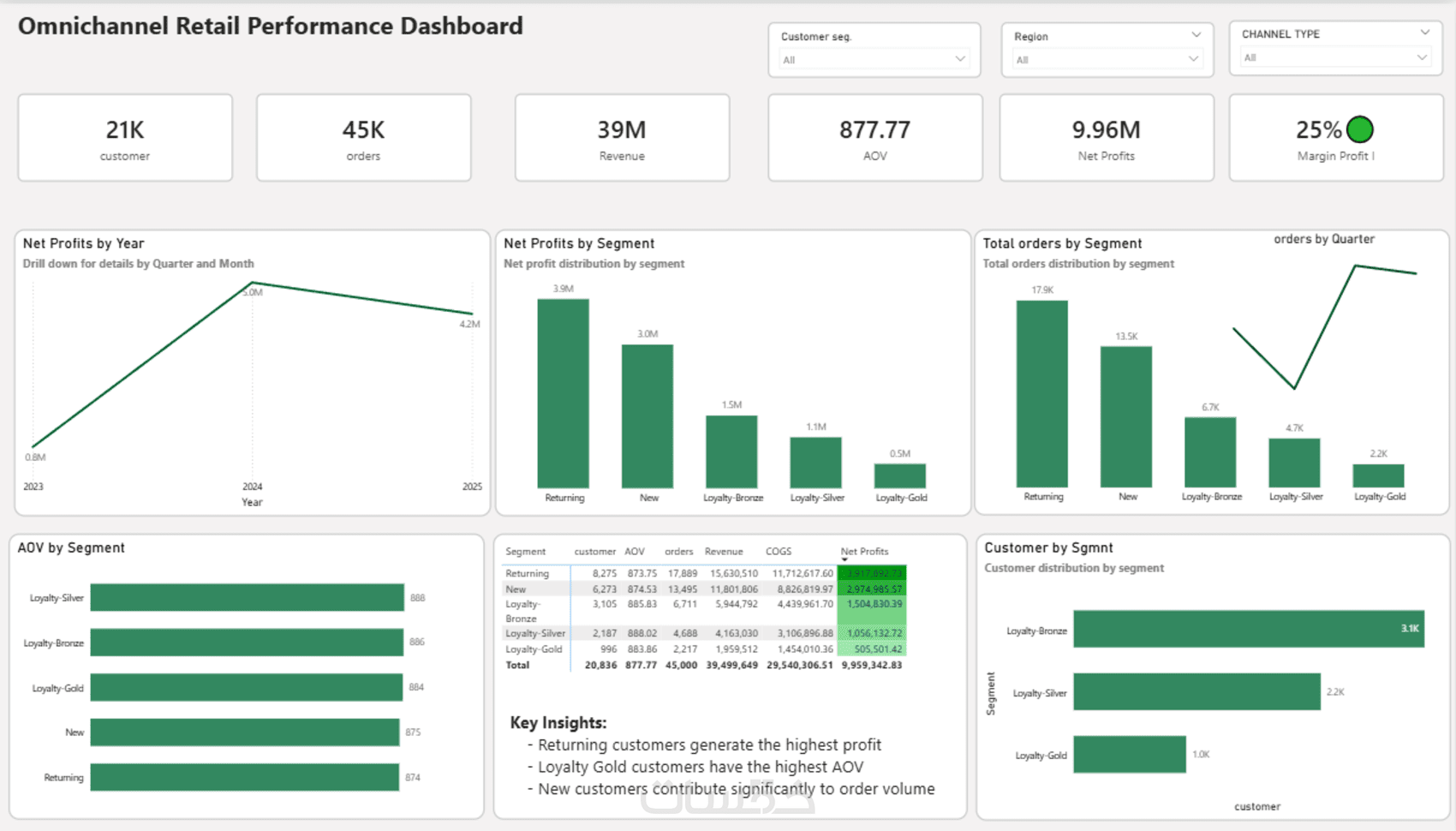The height and width of the screenshot is (831, 1456).
Task: Sort table by the Net Profits column
Action: tap(864, 552)
